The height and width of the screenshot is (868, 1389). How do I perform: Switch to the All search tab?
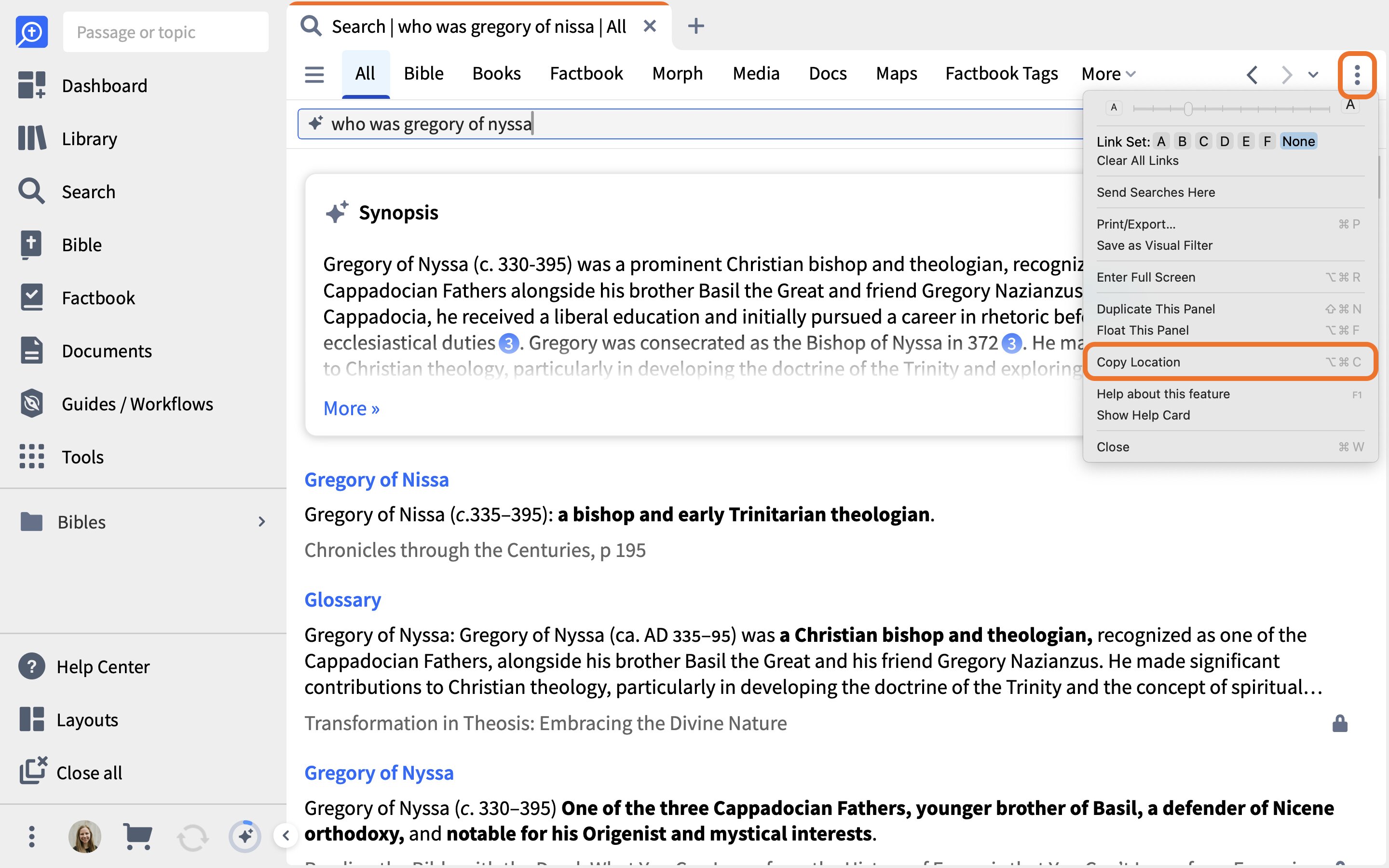click(x=365, y=73)
